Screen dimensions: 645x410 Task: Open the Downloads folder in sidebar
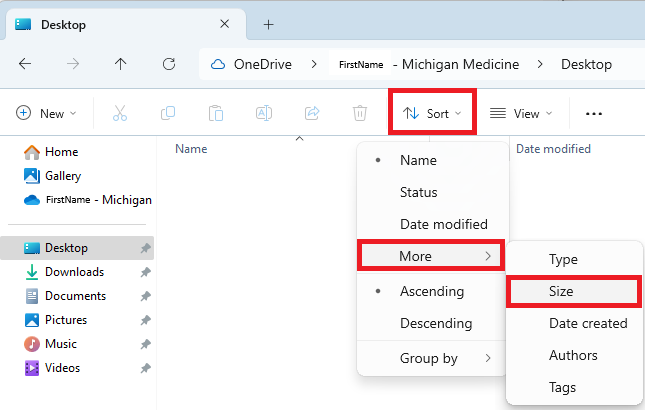point(74,272)
